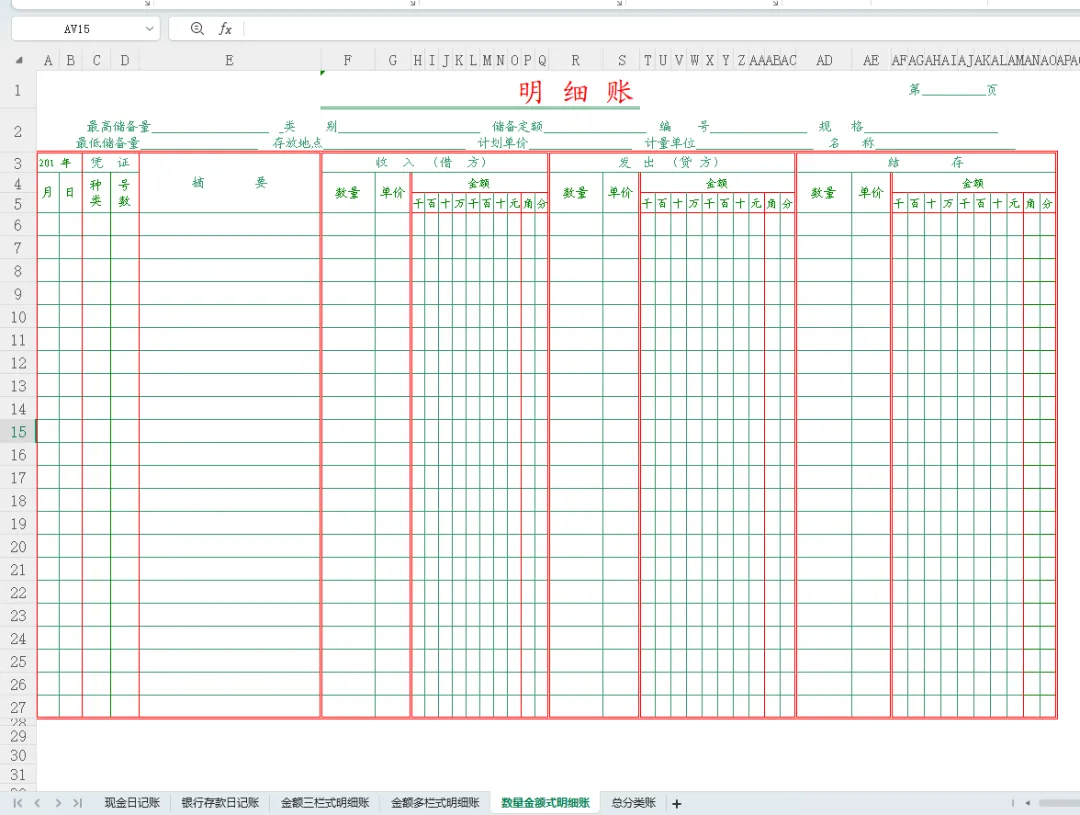
Task: Click 金额 under 发出（贷方）
Action: click(x=716, y=183)
